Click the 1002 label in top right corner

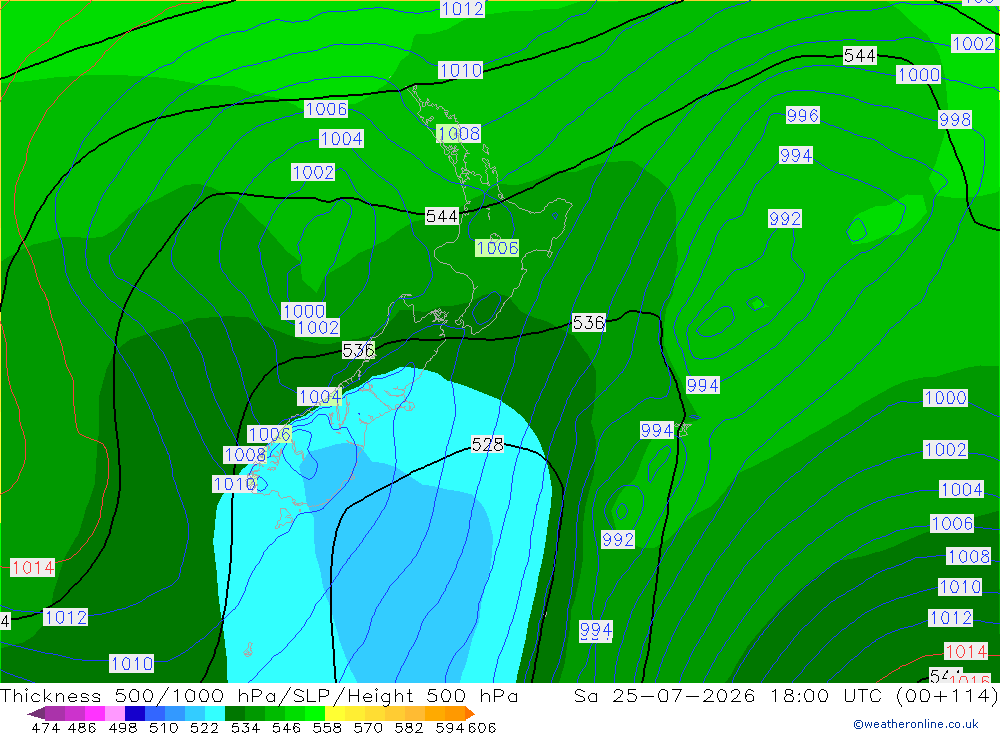click(973, 43)
